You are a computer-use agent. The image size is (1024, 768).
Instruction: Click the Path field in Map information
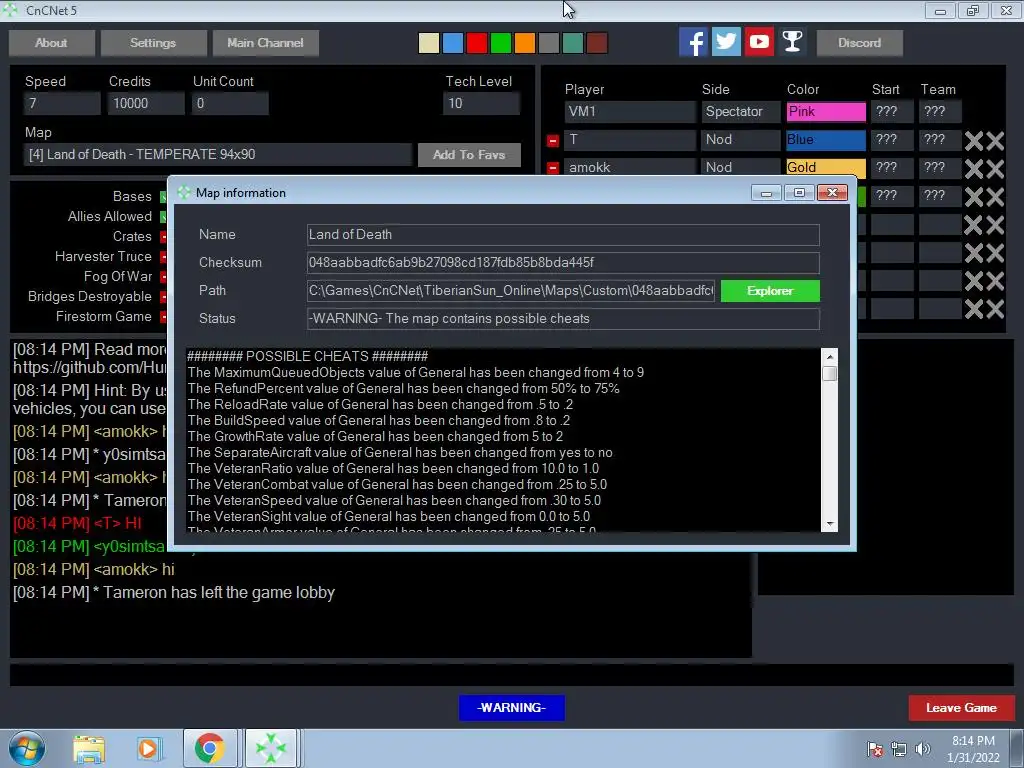point(511,291)
